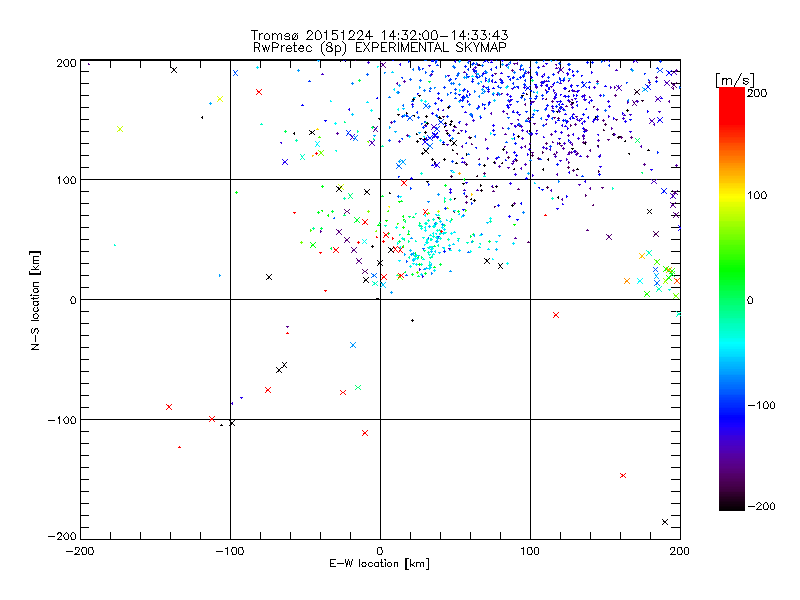
Task: Click the color bar's "200" label
Action: (x=757, y=93)
